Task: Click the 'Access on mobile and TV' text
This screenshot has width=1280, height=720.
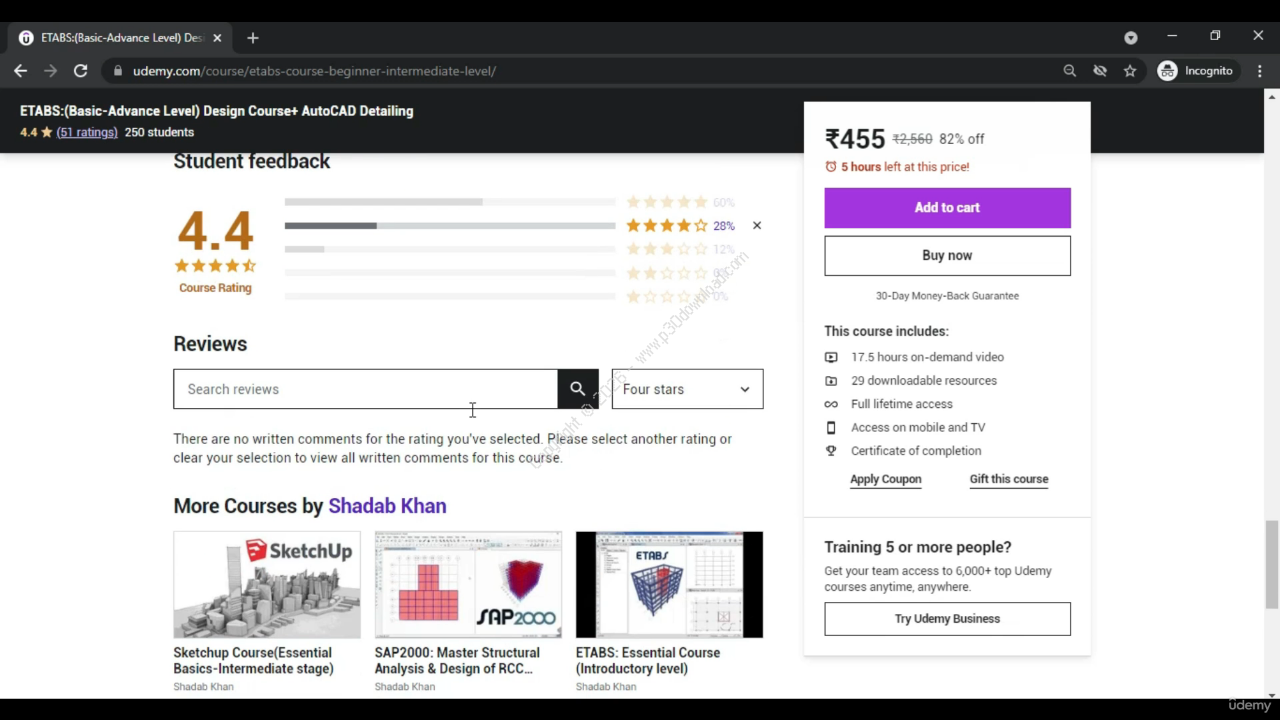Action: tap(918, 428)
